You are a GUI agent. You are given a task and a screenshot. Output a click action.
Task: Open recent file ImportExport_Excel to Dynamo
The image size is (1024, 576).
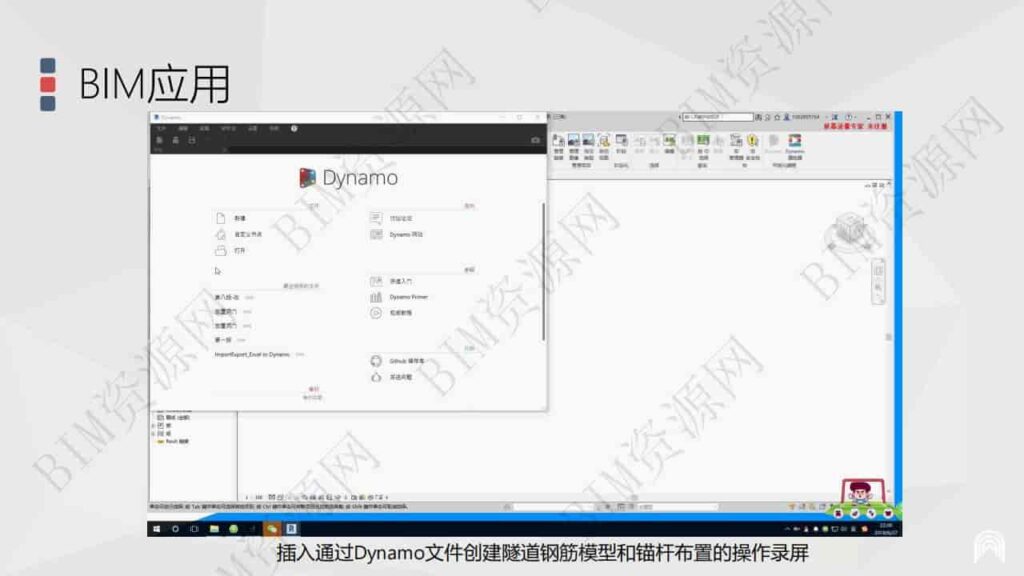tap(251, 355)
